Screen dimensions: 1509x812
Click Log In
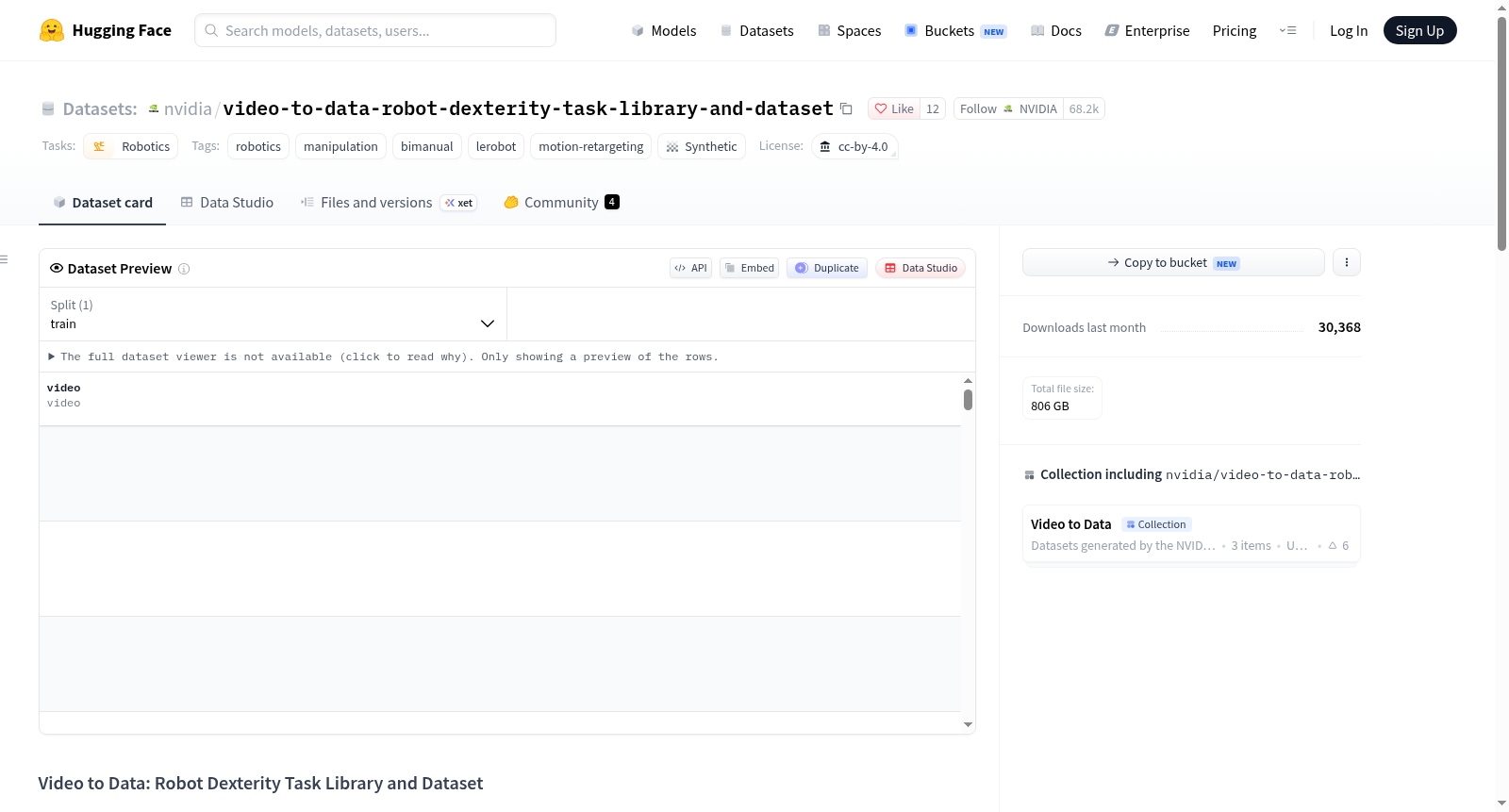click(1349, 31)
